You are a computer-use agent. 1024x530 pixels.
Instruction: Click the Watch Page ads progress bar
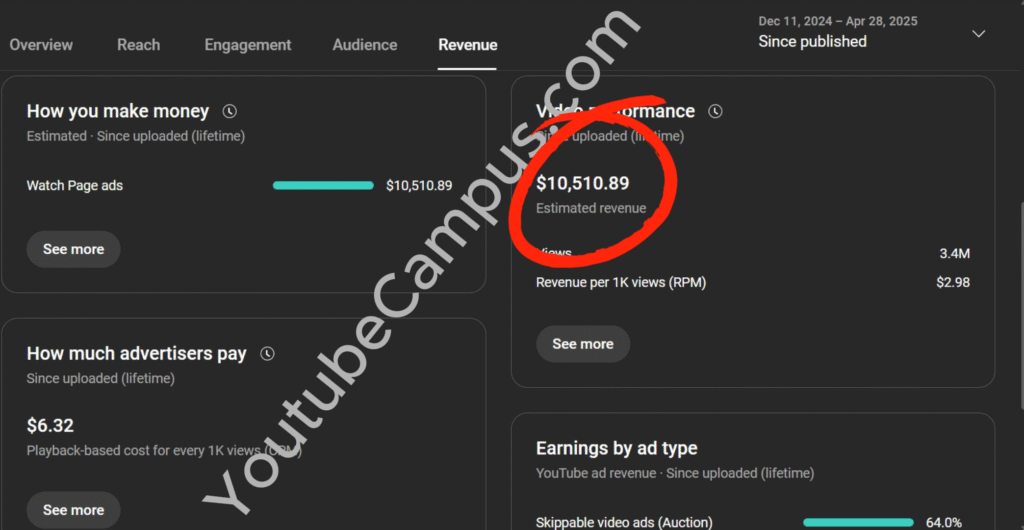pos(323,185)
